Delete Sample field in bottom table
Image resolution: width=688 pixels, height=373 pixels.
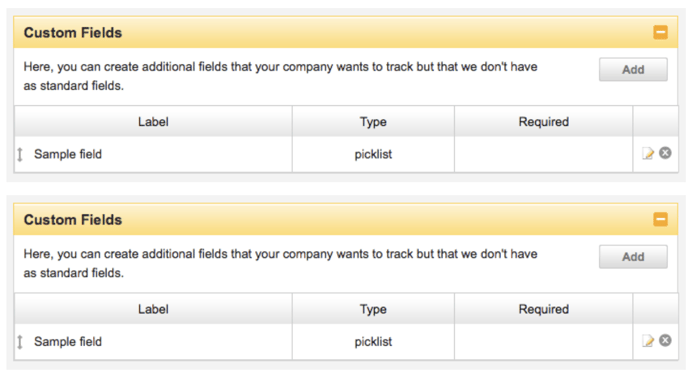pyautogui.click(x=665, y=340)
